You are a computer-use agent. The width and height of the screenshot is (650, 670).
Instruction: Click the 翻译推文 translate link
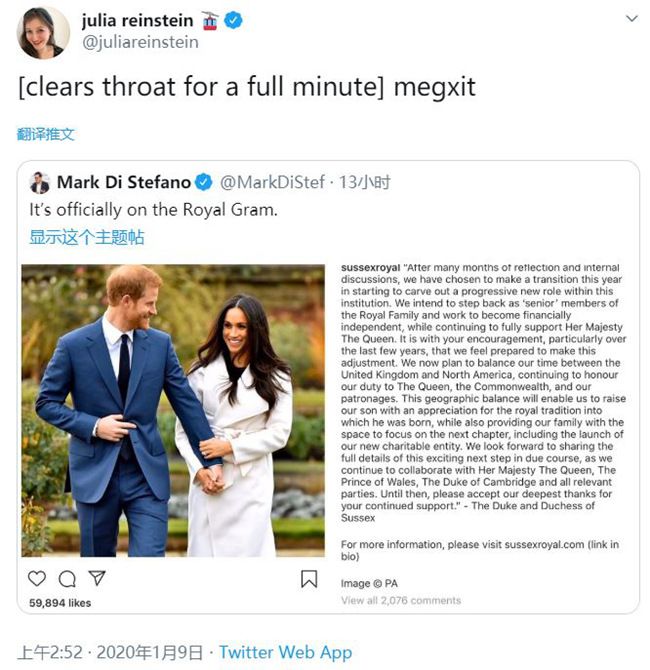(46, 134)
